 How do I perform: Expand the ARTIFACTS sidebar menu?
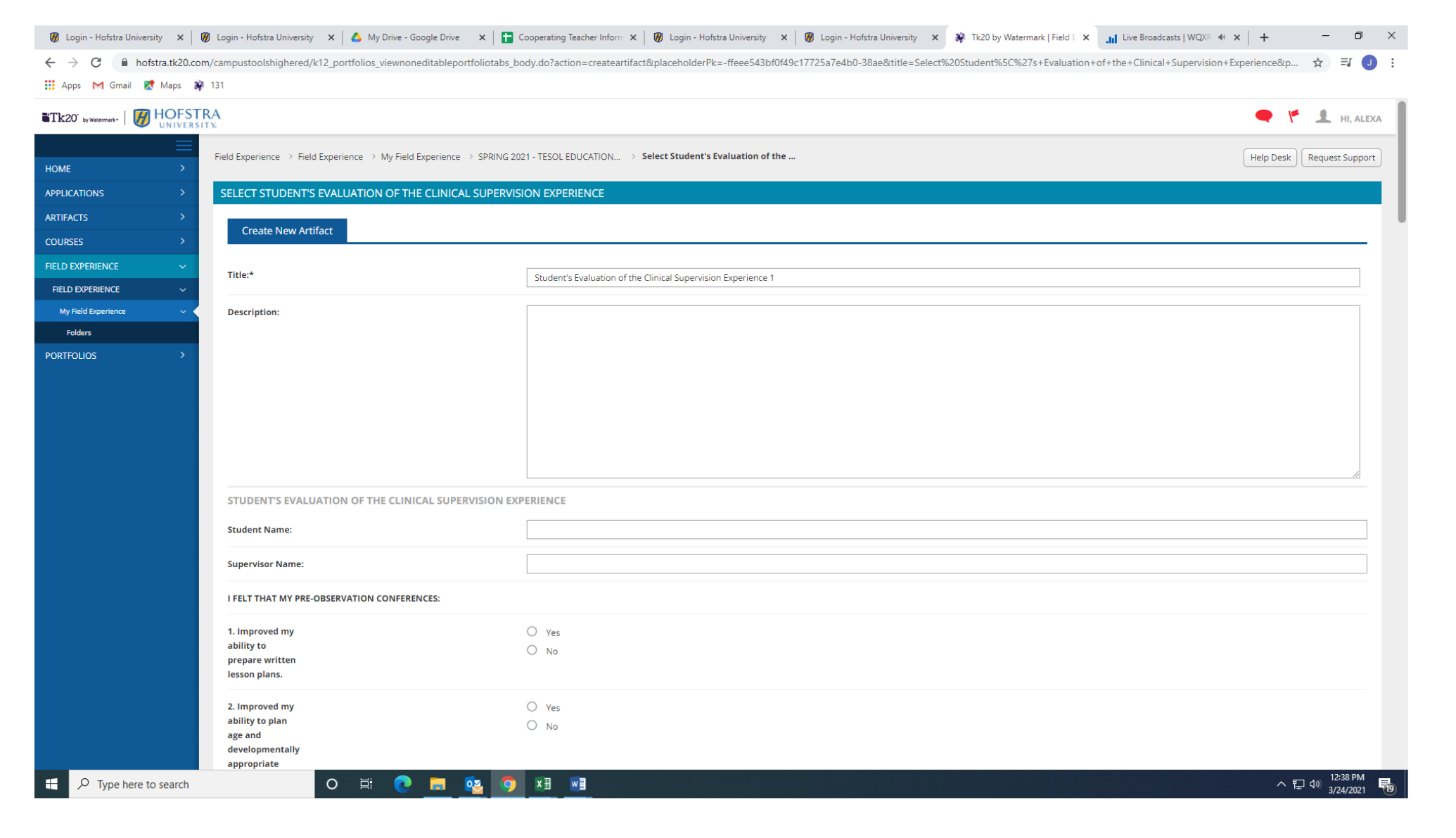(116, 217)
